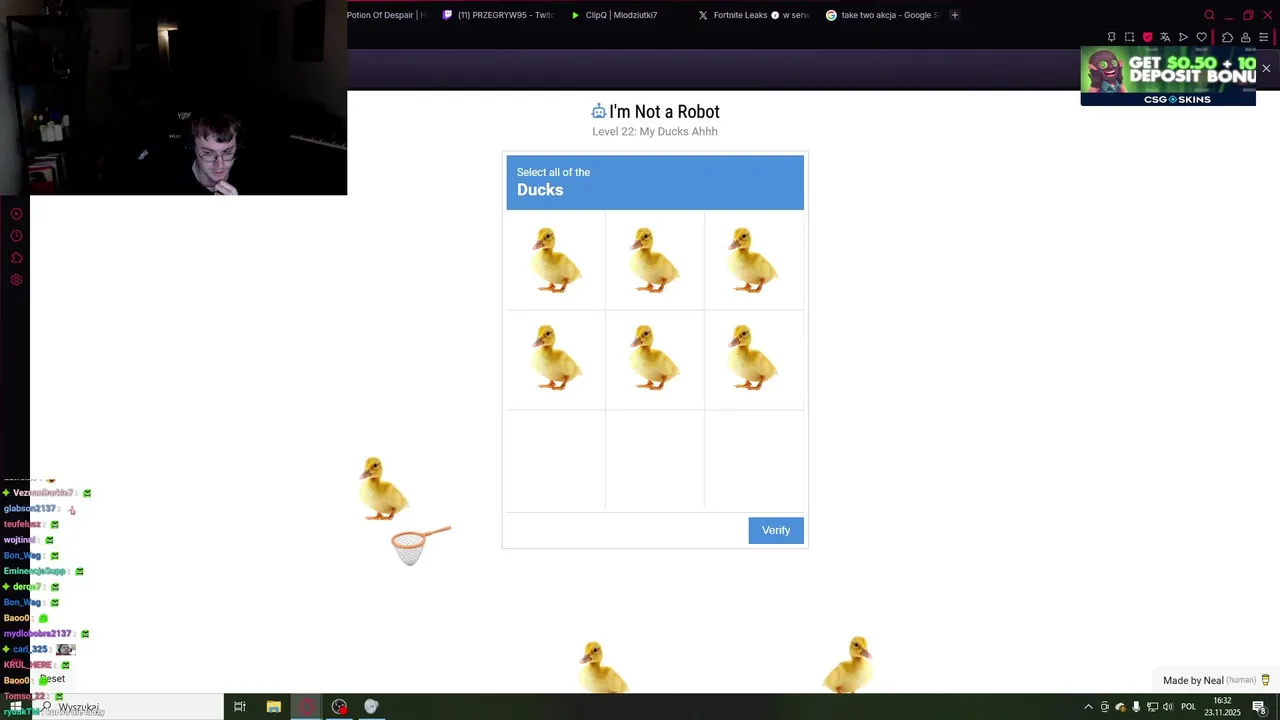Expand the hidden system tray icons
Screen dimensions: 1280x720
click(1088, 707)
